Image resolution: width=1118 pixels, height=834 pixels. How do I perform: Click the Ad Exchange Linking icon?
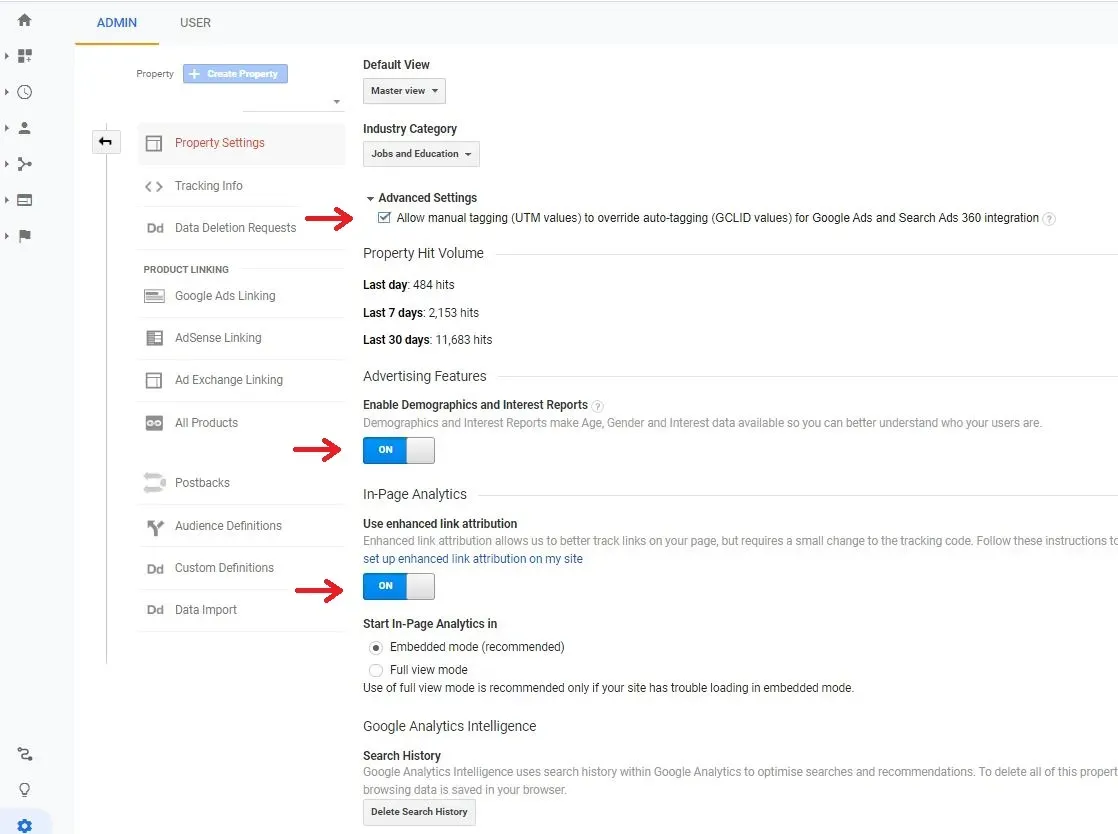coord(154,380)
